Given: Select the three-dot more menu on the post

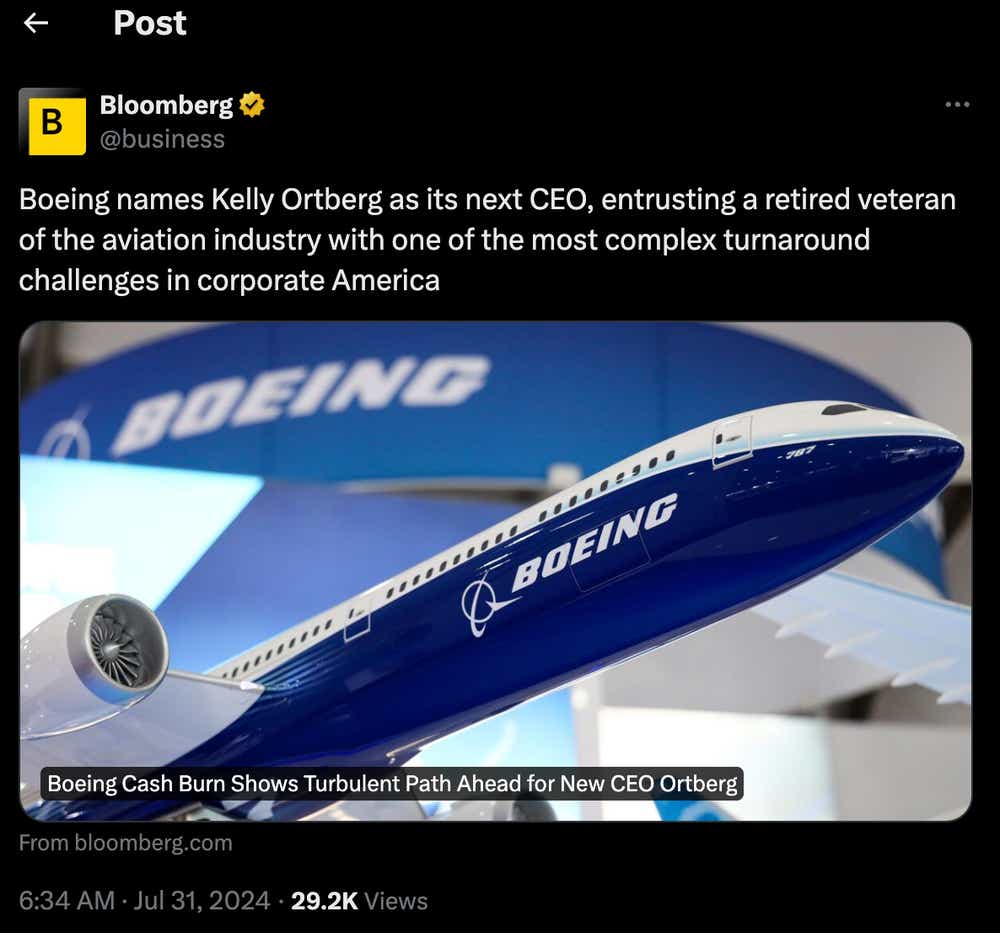Looking at the screenshot, I should point(957,103).
